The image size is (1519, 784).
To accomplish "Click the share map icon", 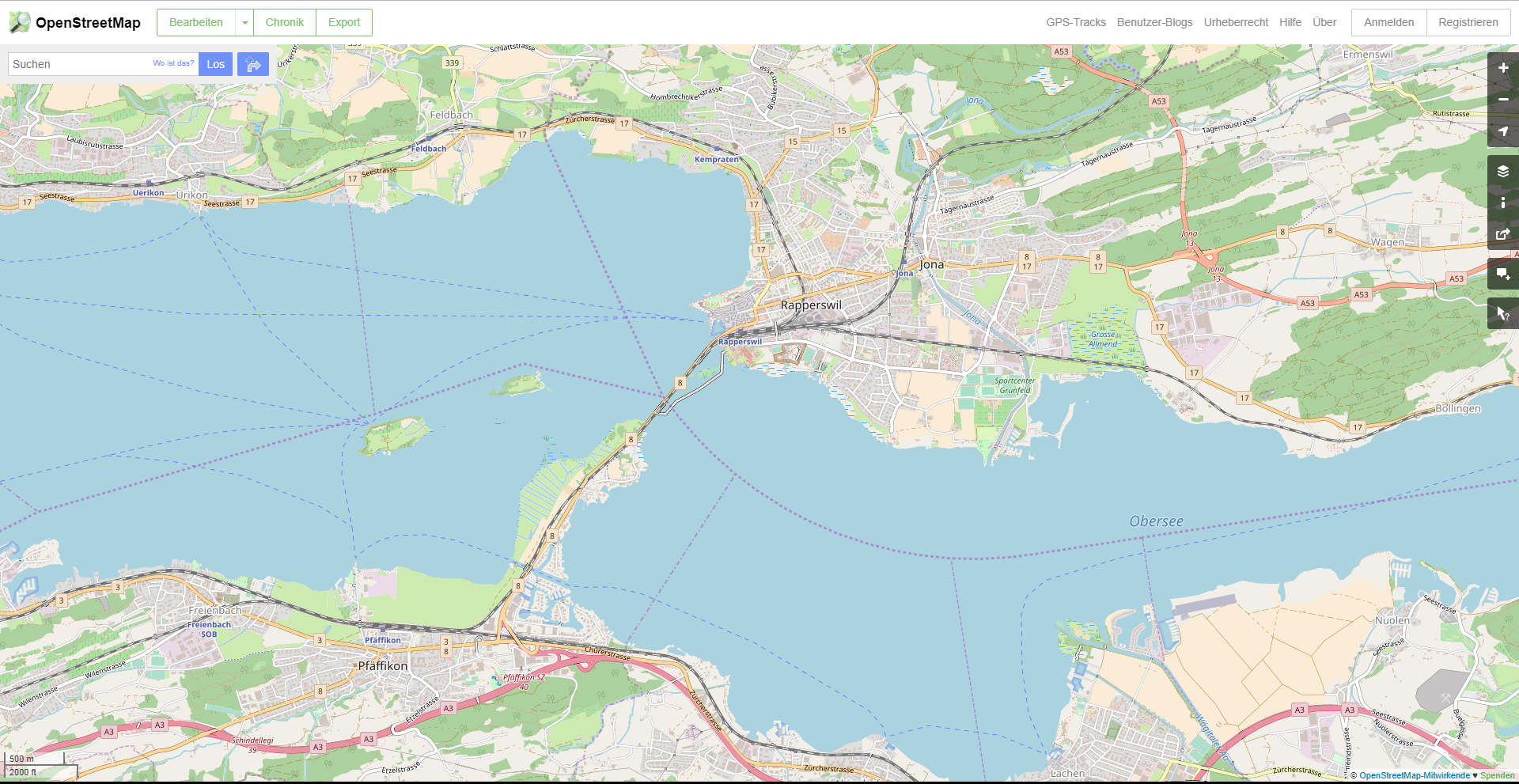I will click(x=1503, y=234).
